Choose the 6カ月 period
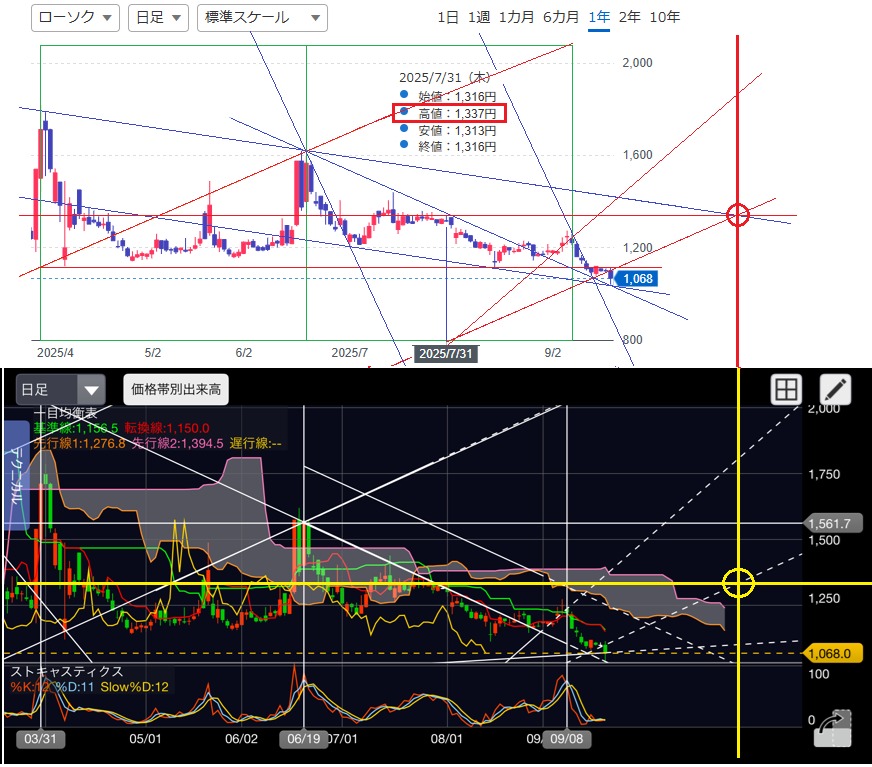 click(x=561, y=17)
